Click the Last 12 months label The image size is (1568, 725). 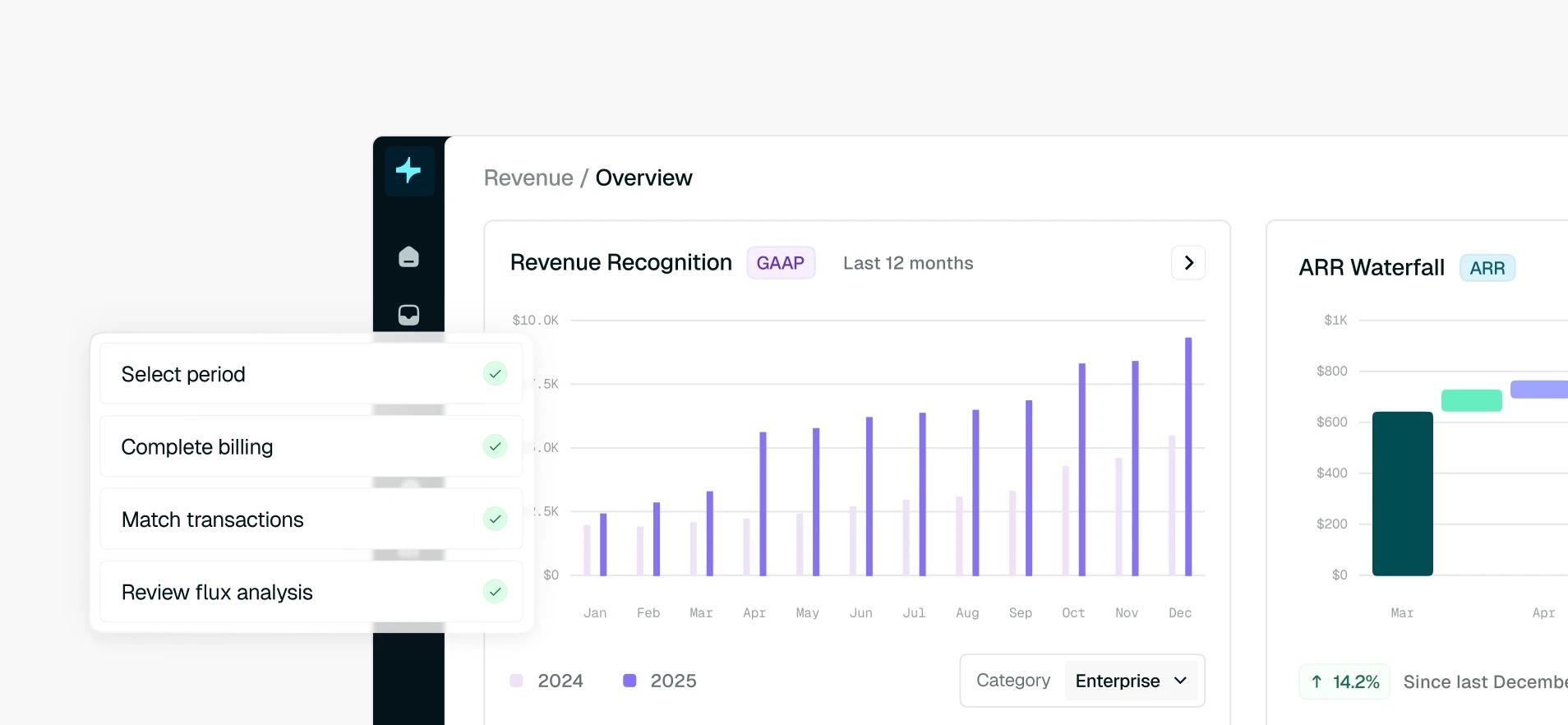tap(908, 263)
